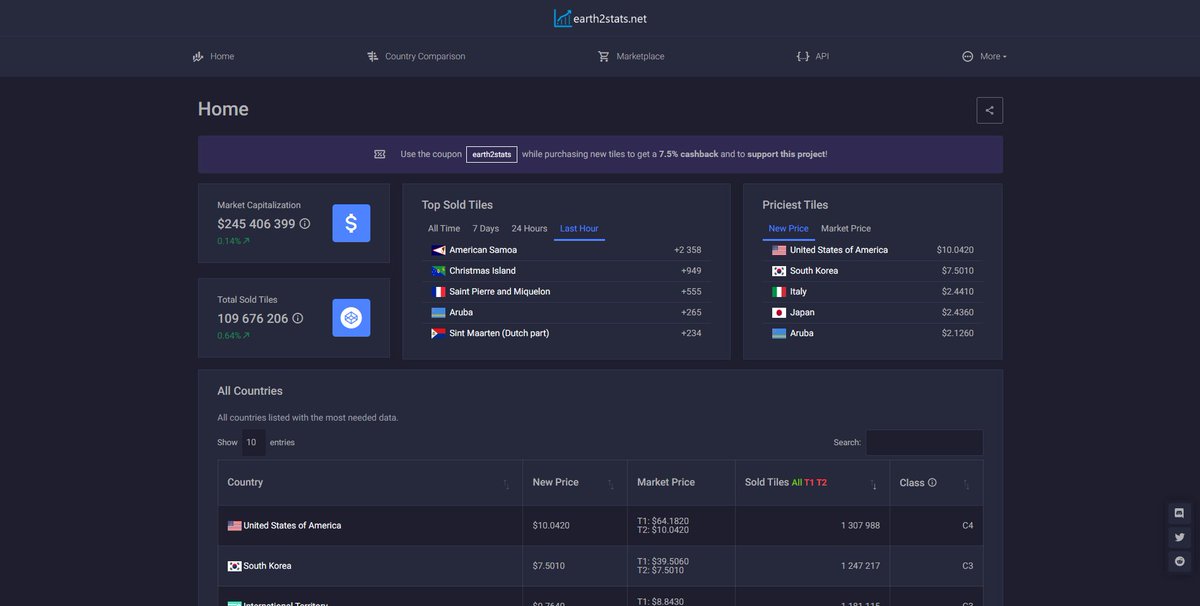Screen dimensions: 1200x606
Task: Click South Korea flag in table
Action: point(234,566)
